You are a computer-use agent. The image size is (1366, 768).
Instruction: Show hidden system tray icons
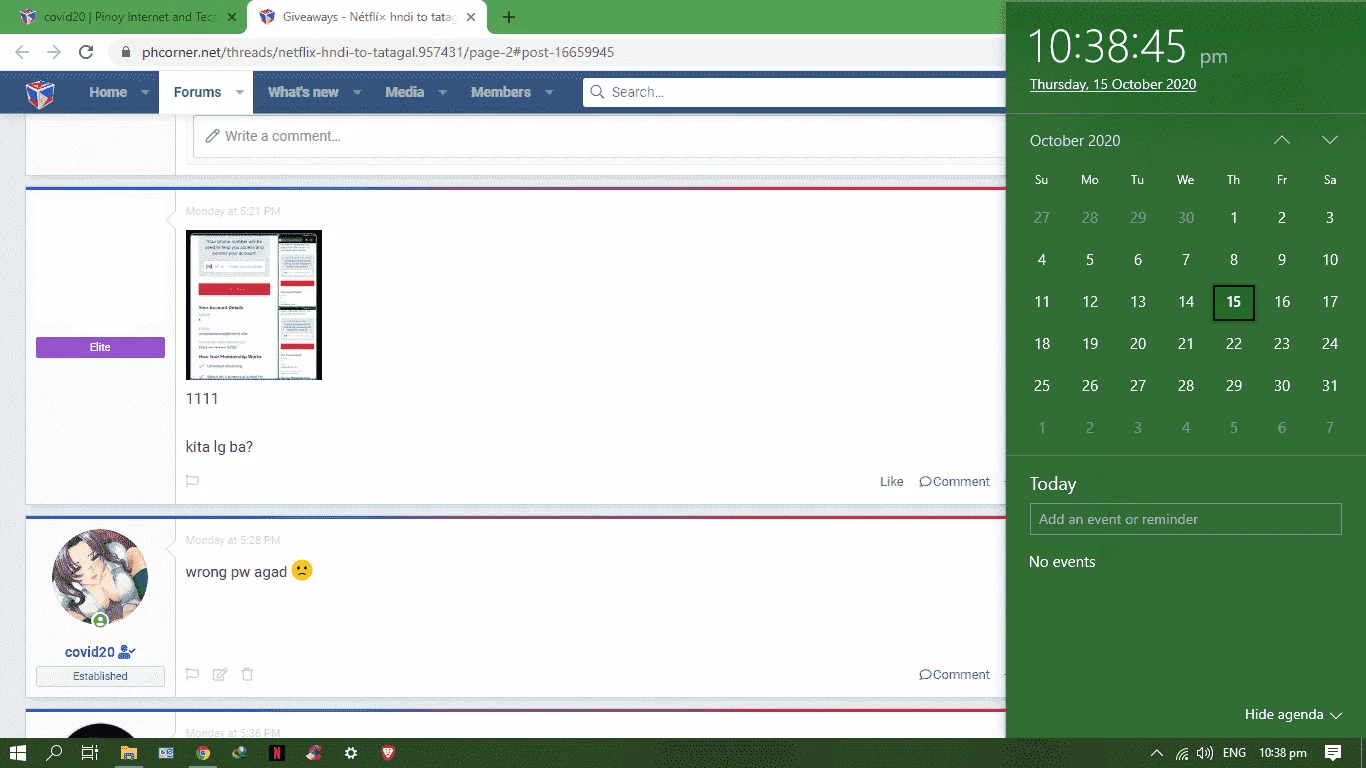point(1157,753)
